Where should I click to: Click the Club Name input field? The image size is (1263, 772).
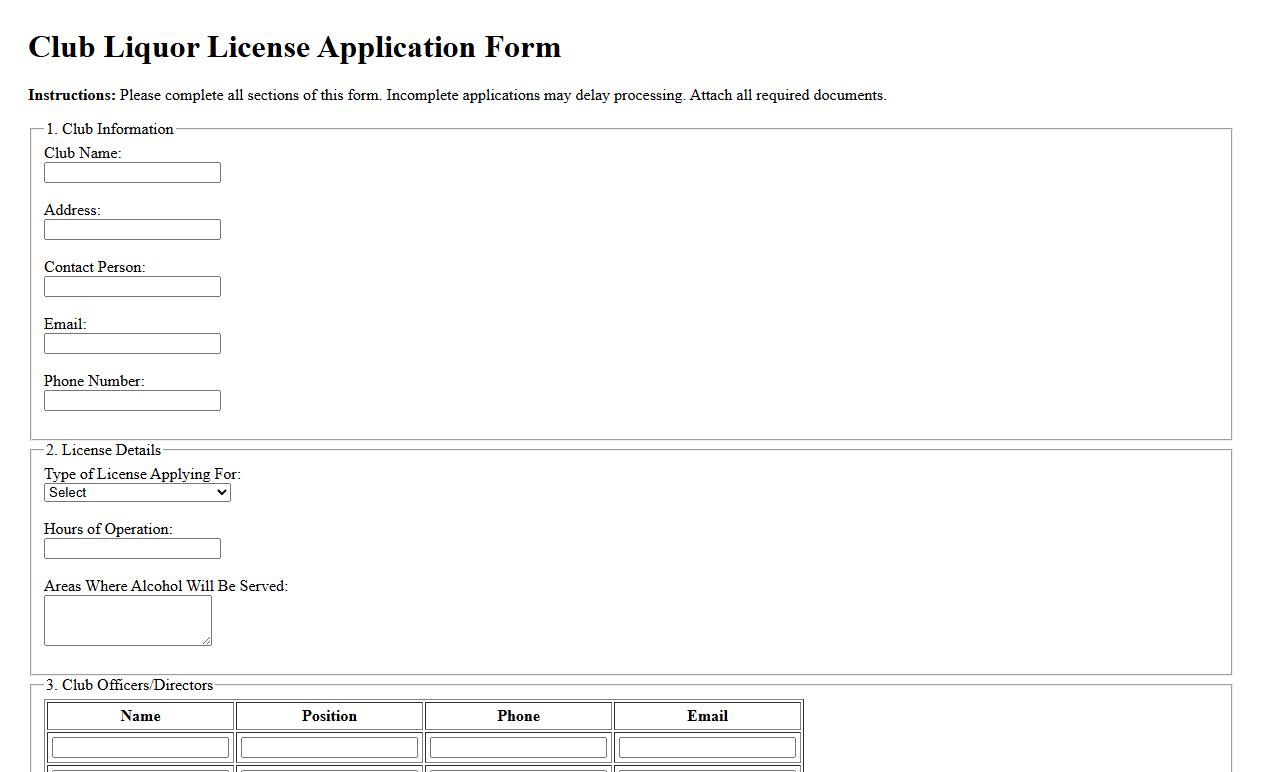pos(132,172)
